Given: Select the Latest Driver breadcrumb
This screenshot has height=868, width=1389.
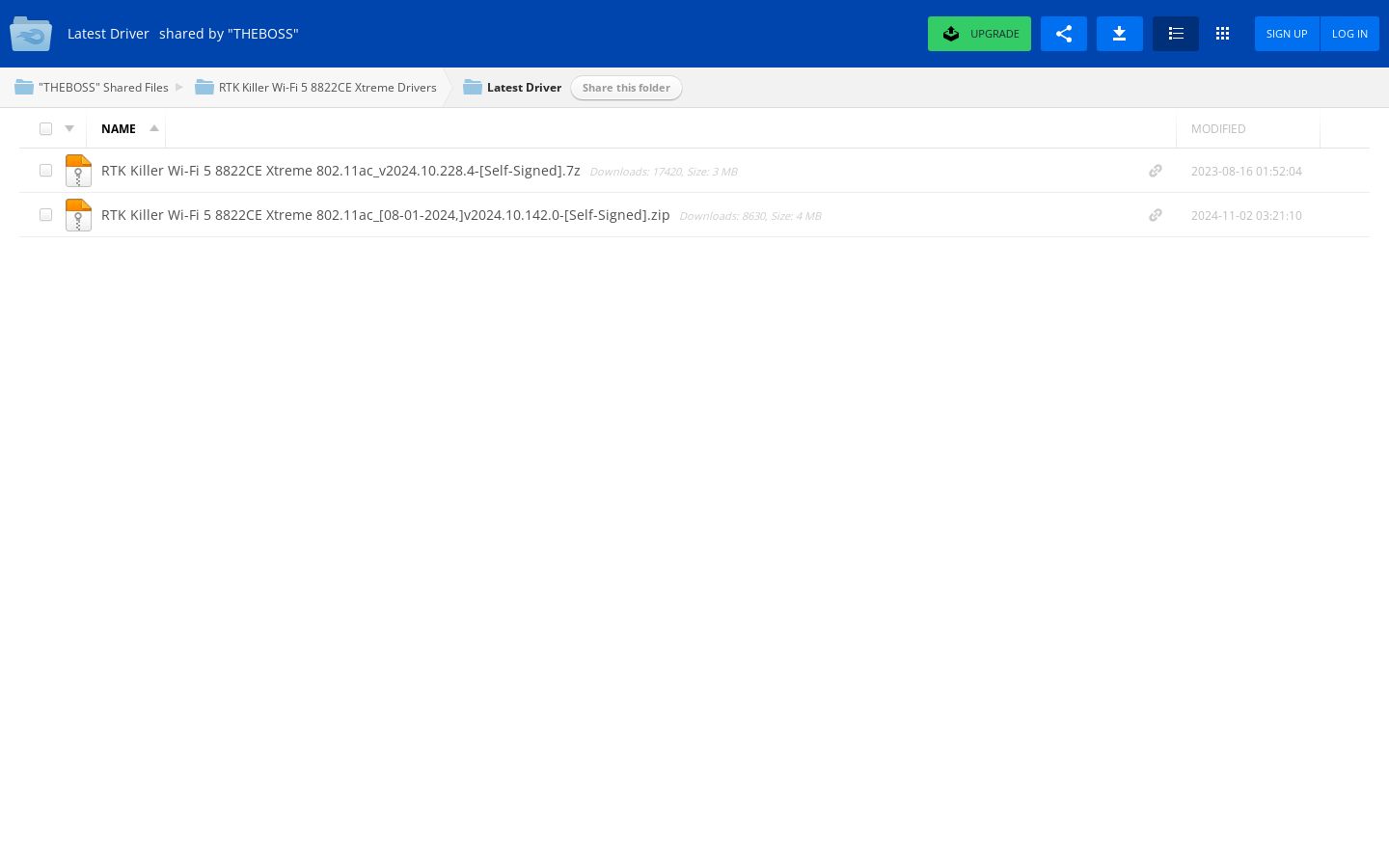Looking at the screenshot, I should [x=524, y=88].
